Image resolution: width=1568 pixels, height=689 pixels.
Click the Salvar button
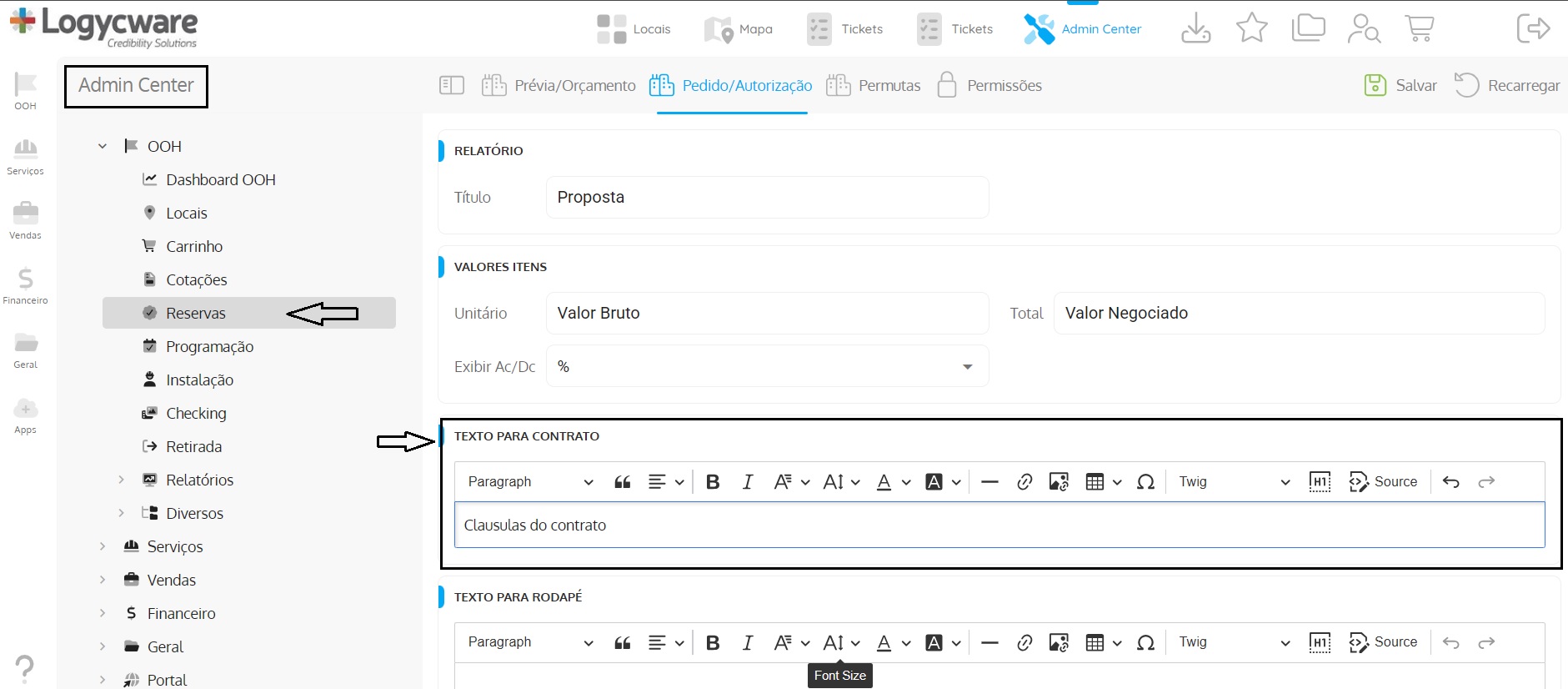pos(1400,85)
